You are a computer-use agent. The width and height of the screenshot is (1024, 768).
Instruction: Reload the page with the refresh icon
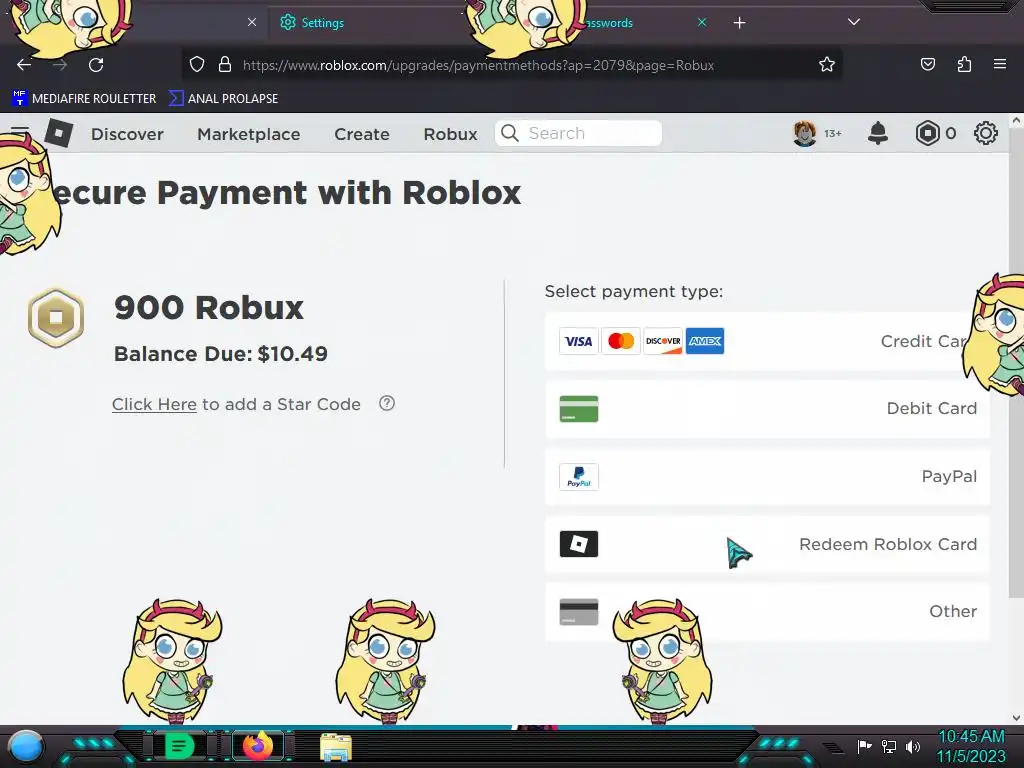96,65
